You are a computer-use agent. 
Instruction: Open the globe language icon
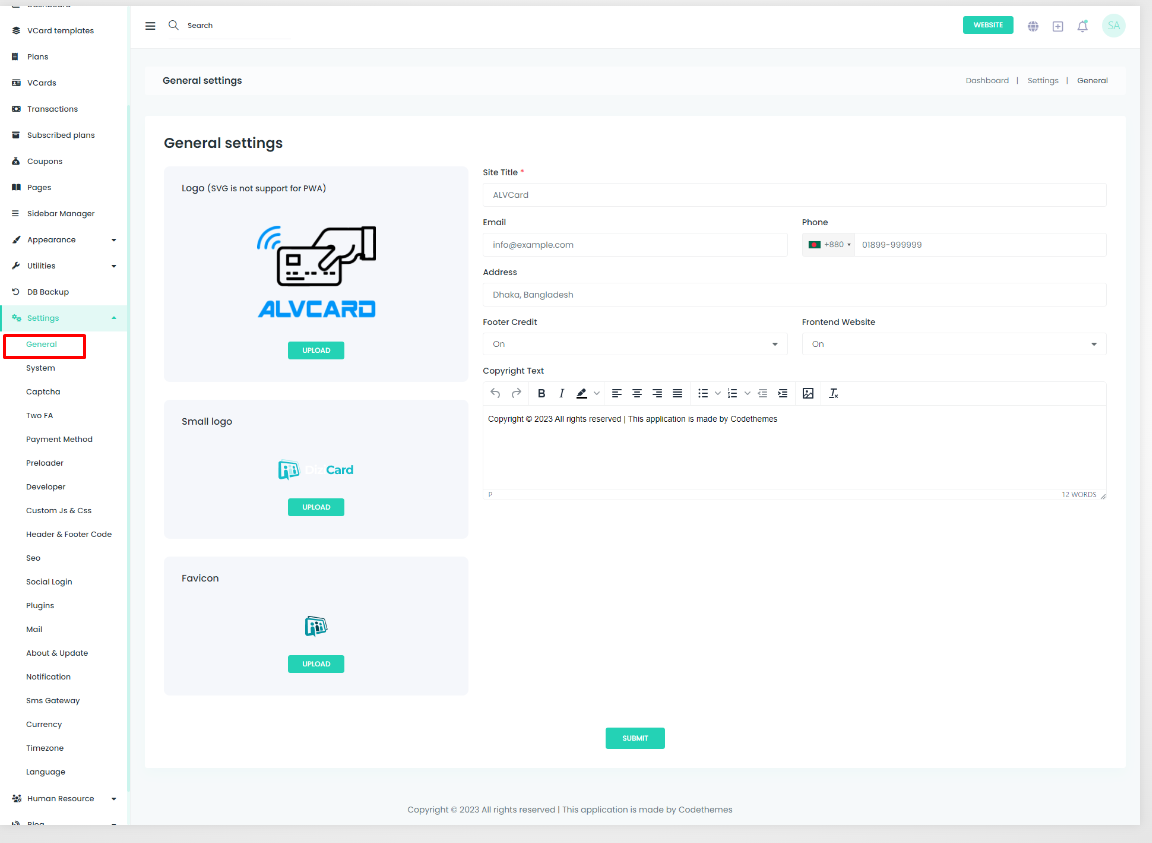click(1033, 26)
